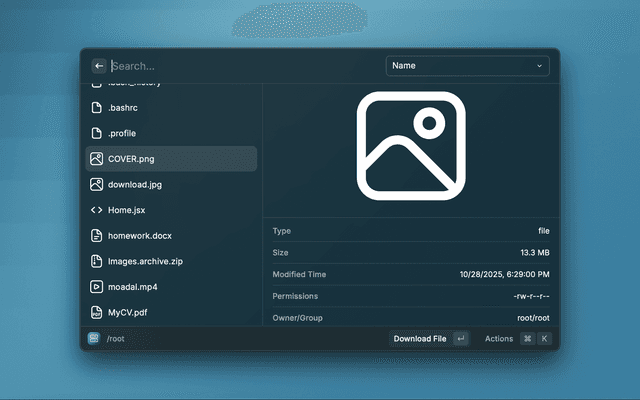Open the Actions menu

498,339
